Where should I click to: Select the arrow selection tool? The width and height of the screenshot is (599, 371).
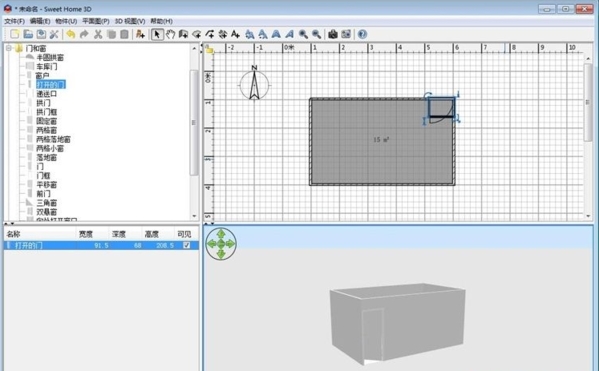tap(157, 34)
